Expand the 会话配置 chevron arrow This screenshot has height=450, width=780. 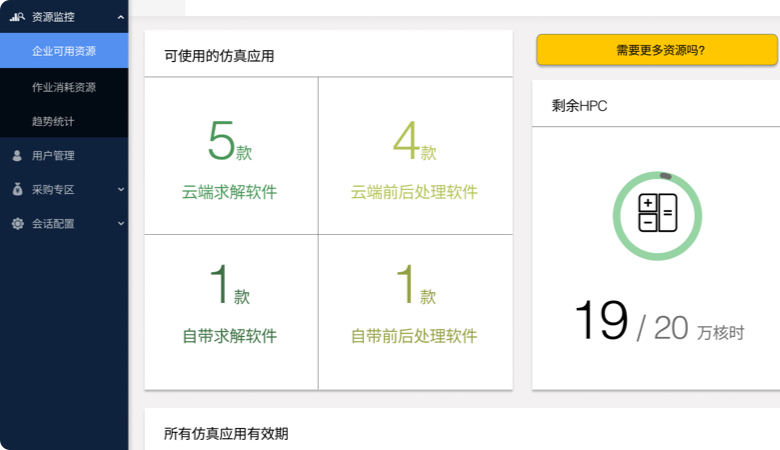(120, 224)
